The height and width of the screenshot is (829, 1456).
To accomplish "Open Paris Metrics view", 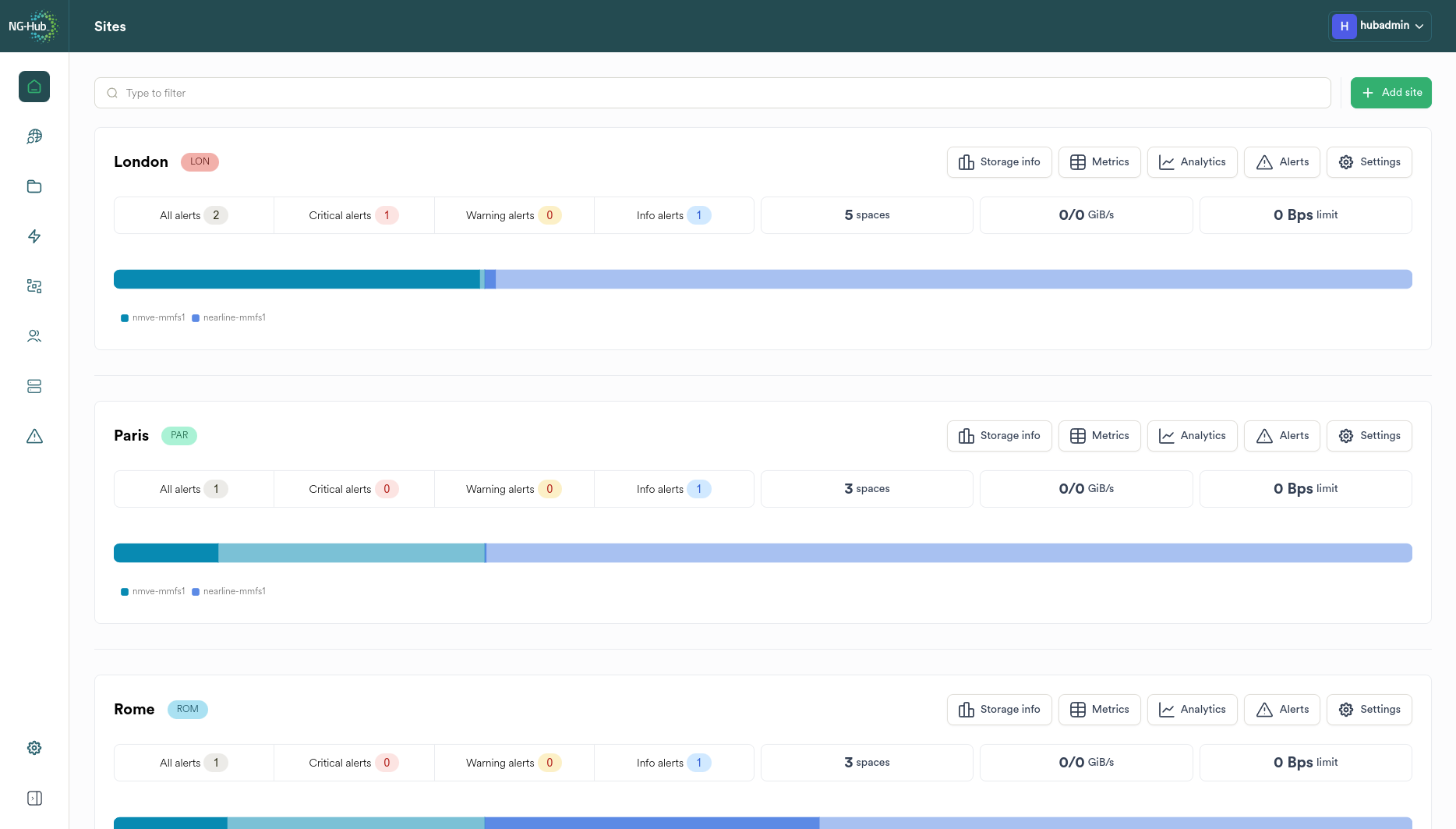I will pos(1099,436).
